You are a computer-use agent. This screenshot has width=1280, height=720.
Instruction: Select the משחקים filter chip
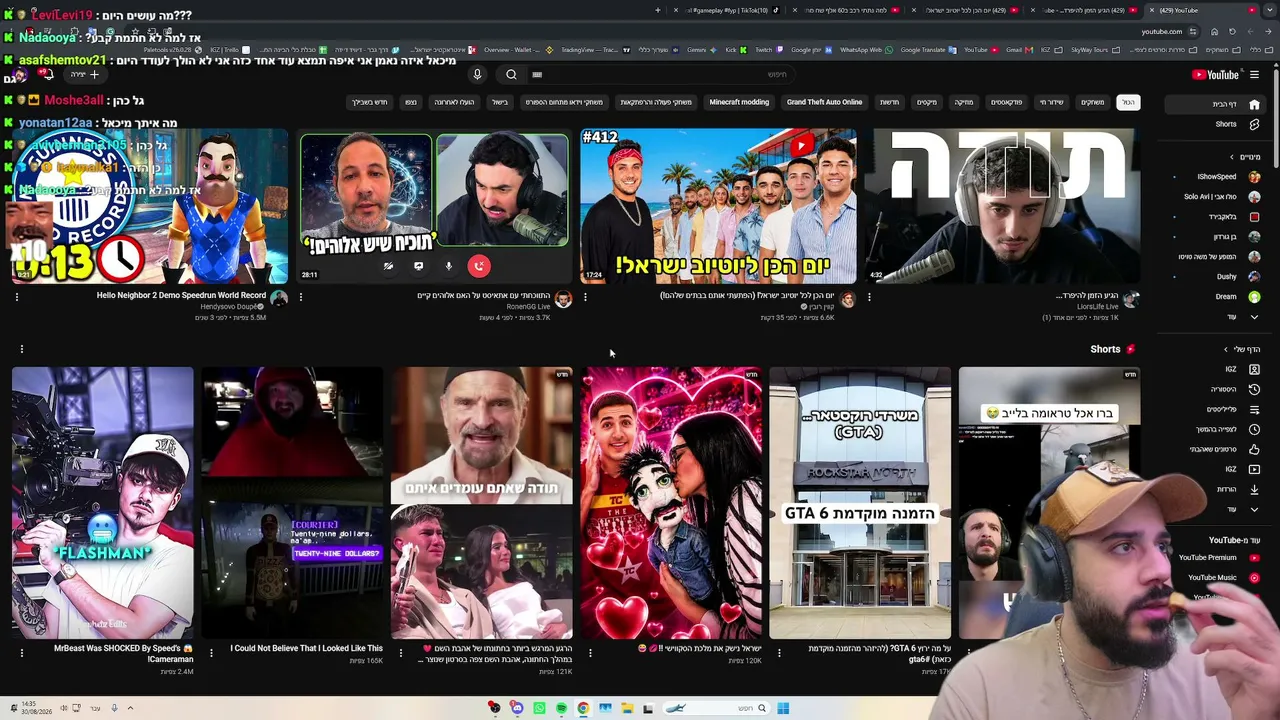[1092, 102]
